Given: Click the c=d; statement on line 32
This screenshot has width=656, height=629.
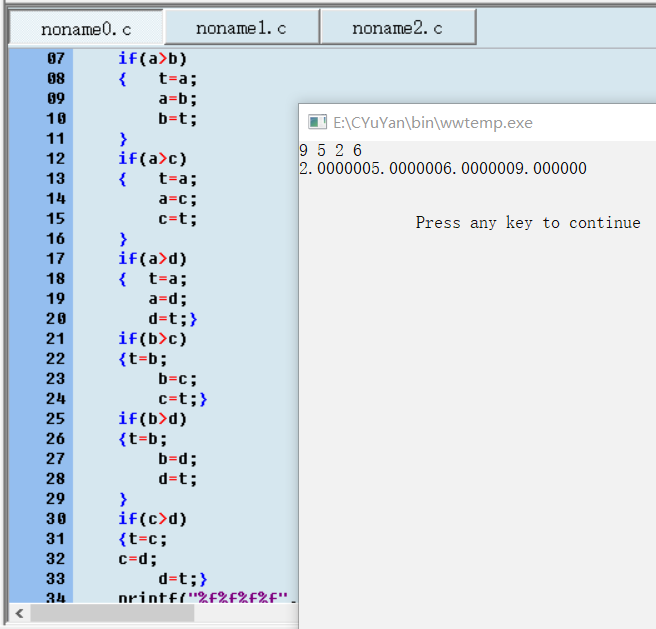Looking at the screenshot, I should [138, 559].
